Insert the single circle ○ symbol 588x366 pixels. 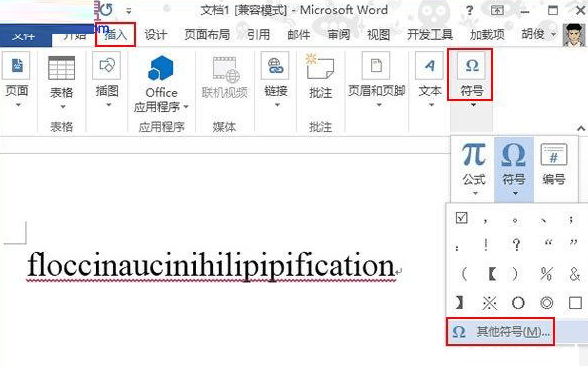point(518,302)
